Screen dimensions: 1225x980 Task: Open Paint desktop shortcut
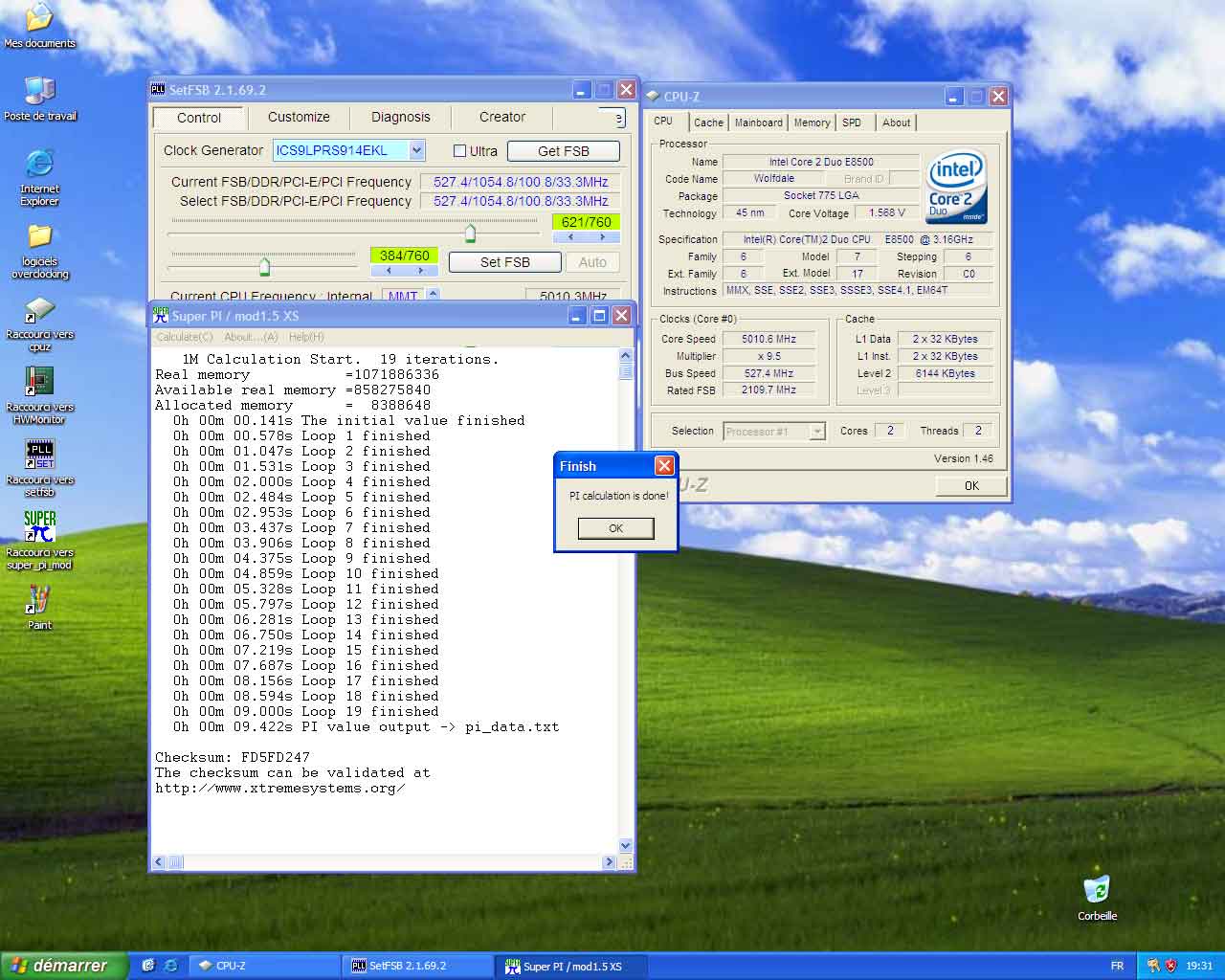click(39, 608)
